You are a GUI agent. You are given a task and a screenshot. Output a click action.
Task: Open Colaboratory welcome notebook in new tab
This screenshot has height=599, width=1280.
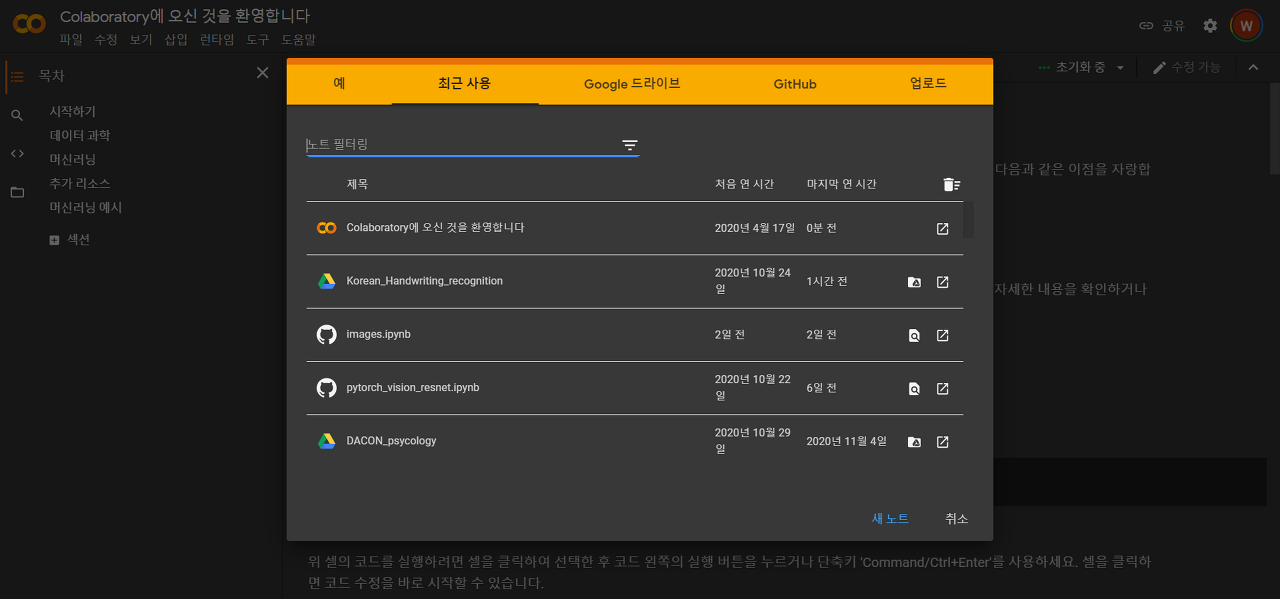pyautogui.click(x=942, y=229)
